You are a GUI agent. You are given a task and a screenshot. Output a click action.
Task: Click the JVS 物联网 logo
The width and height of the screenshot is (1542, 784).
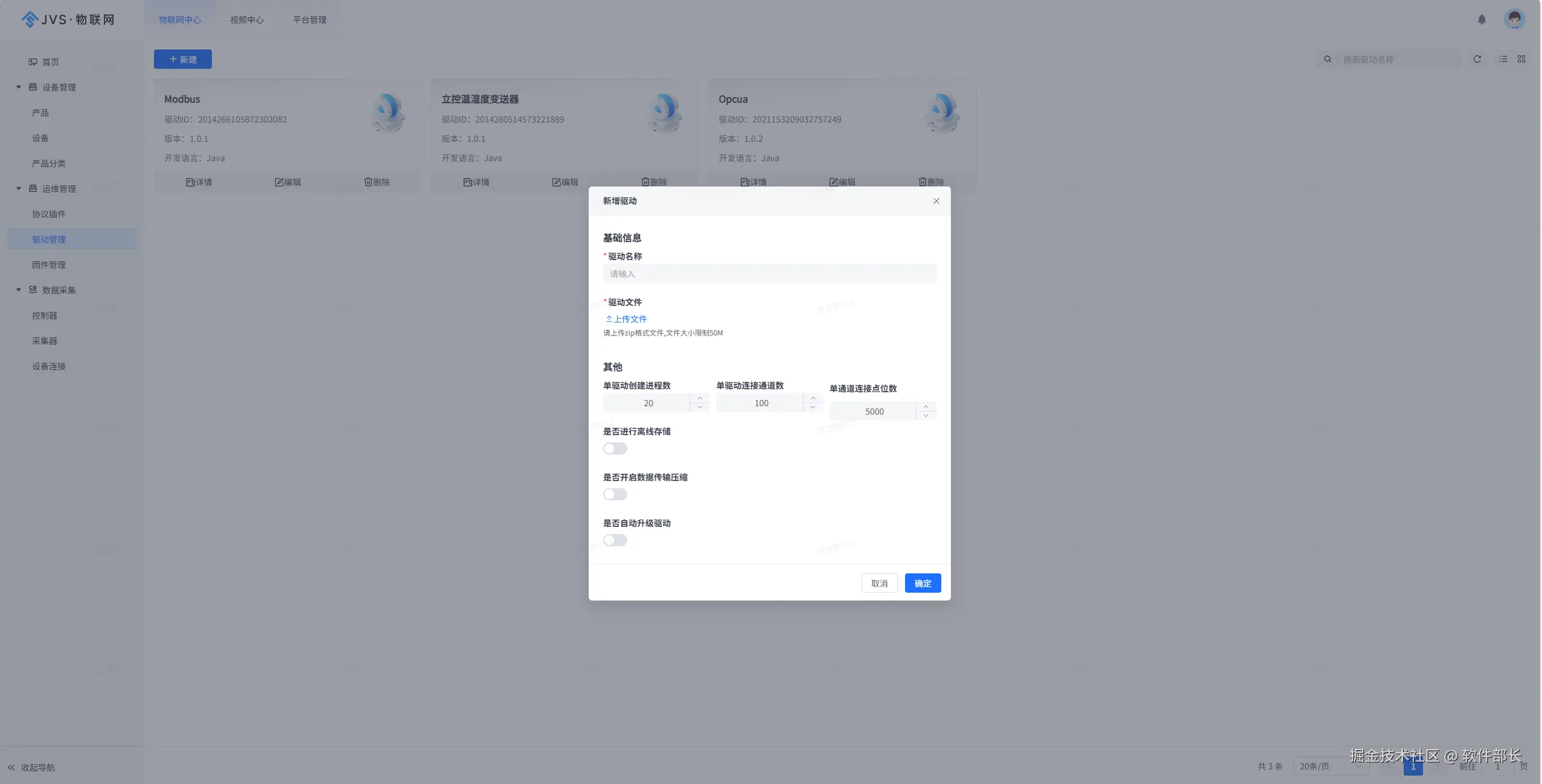coord(68,19)
